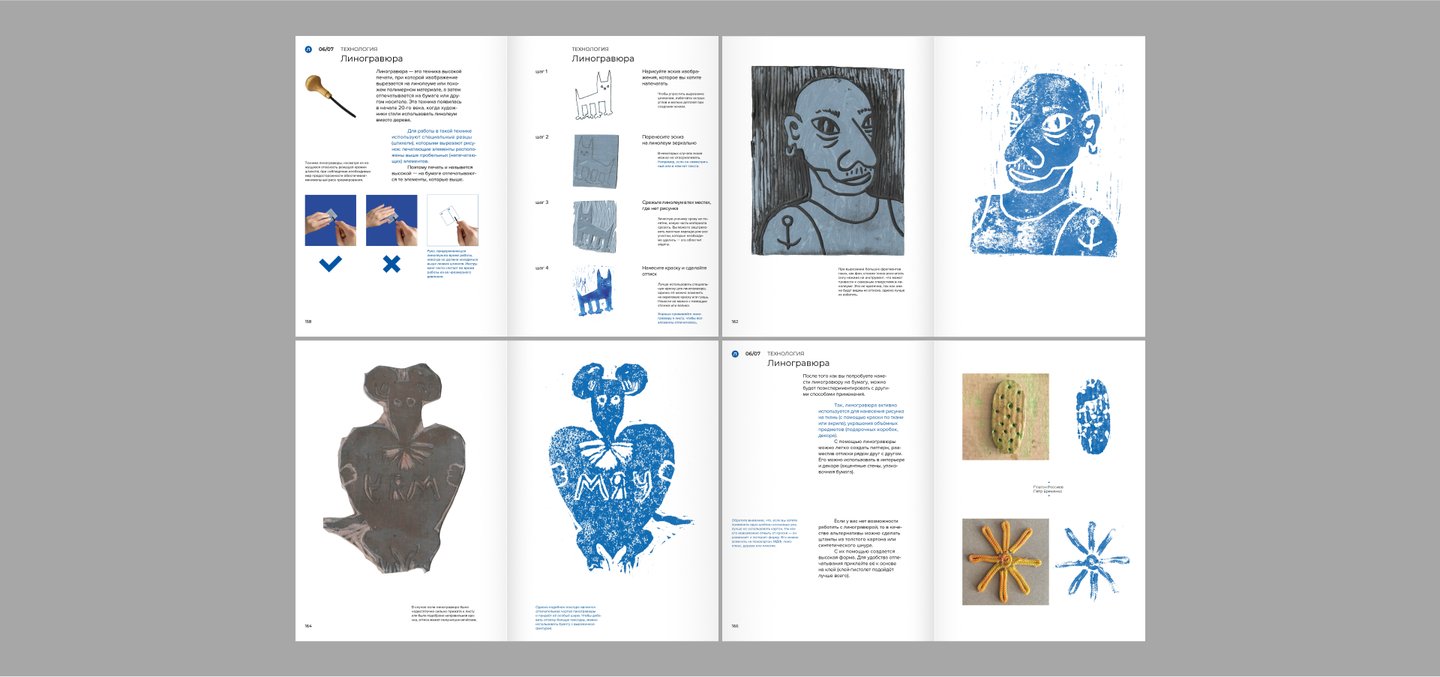Screen dimensions: 1440x677
Task: Click the caption below the brown mouse block
Action: [x=444, y=613]
